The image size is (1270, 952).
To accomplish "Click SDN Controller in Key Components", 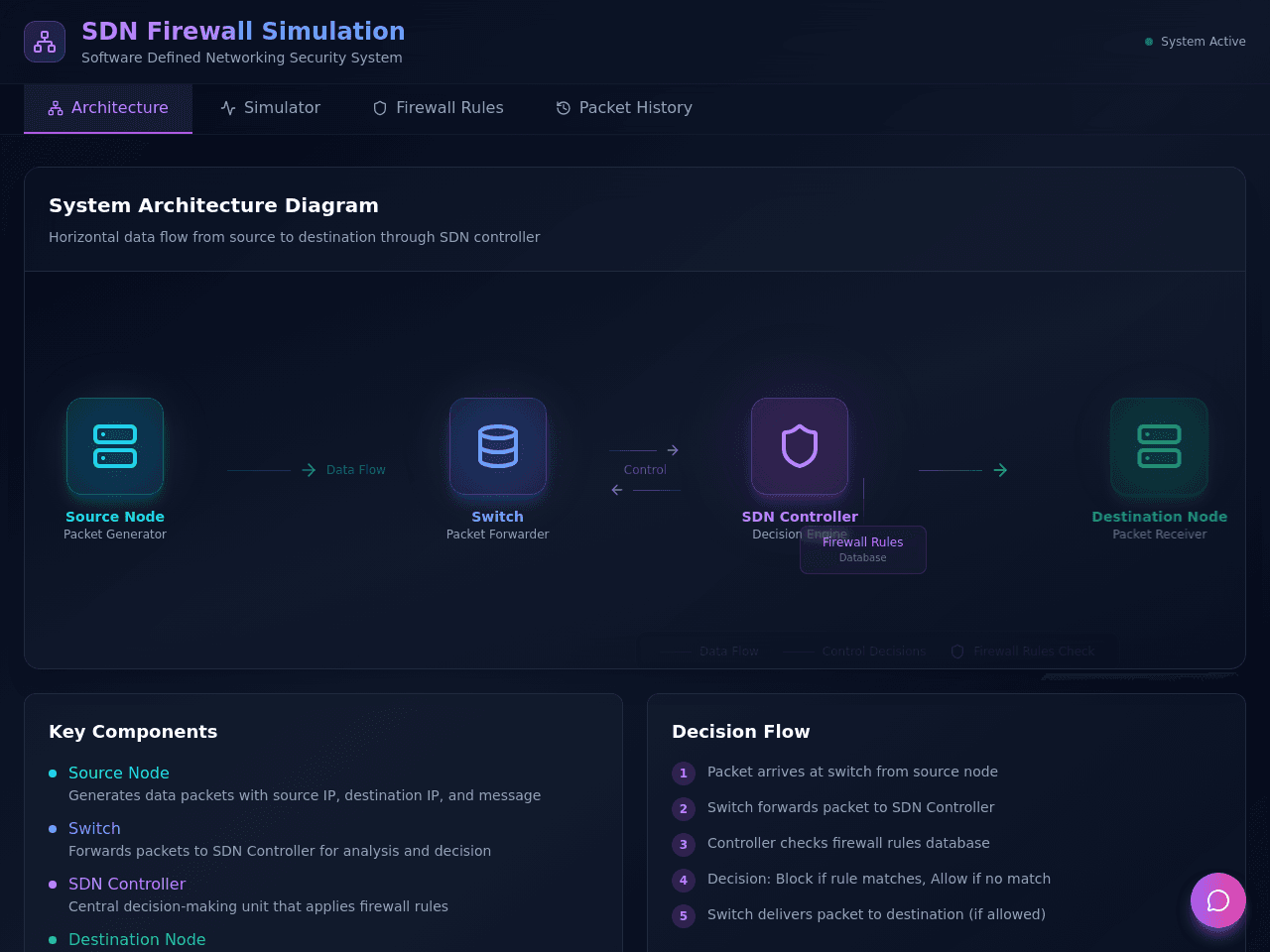I will (127, 884).
